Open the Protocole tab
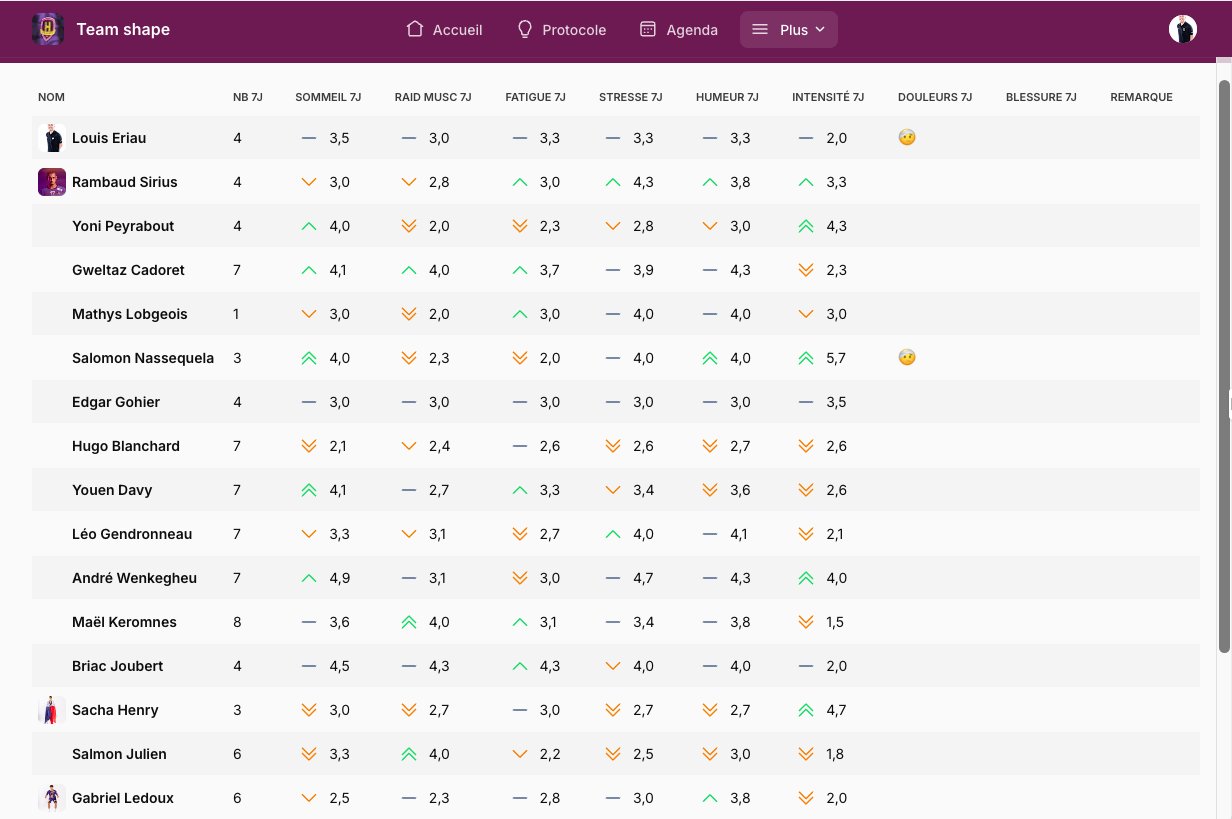 click(x=561, y=29)
